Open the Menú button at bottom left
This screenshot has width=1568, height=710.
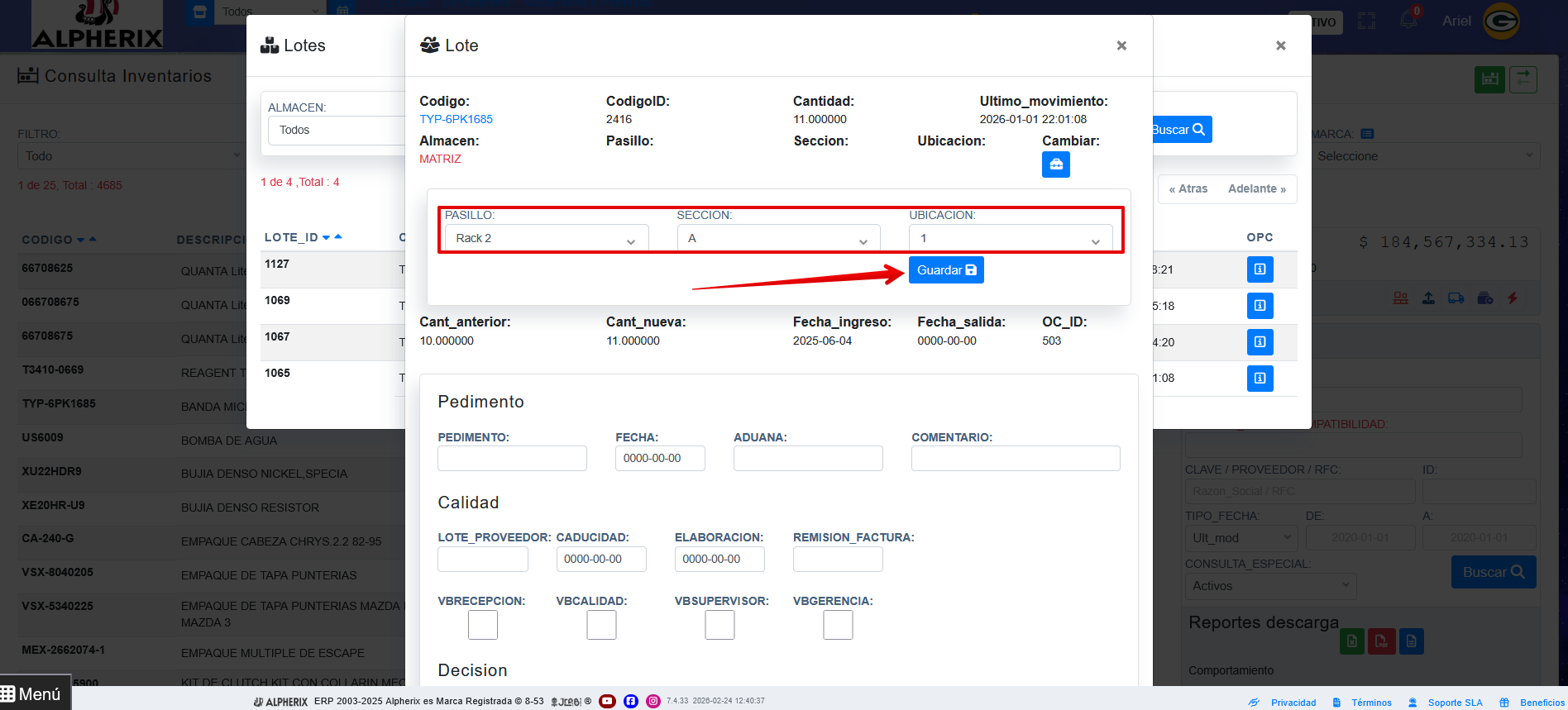coord(31,693)
